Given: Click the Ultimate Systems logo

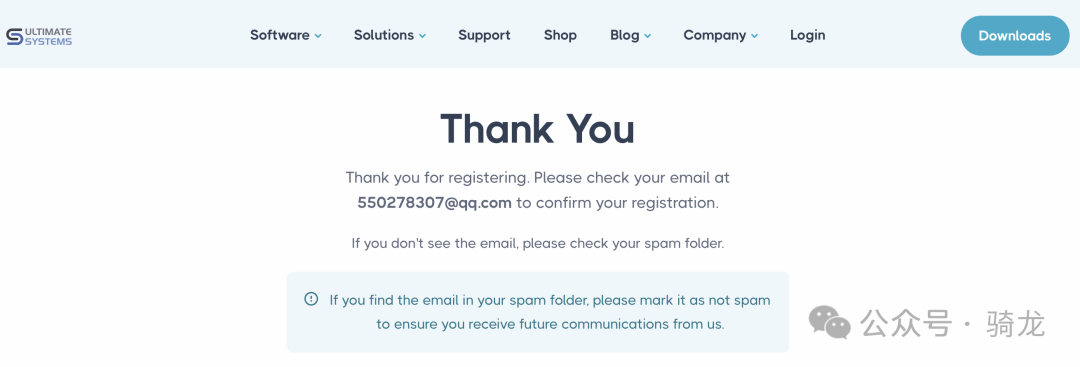Looking at the screenshot, I should (x=39, y=36).
